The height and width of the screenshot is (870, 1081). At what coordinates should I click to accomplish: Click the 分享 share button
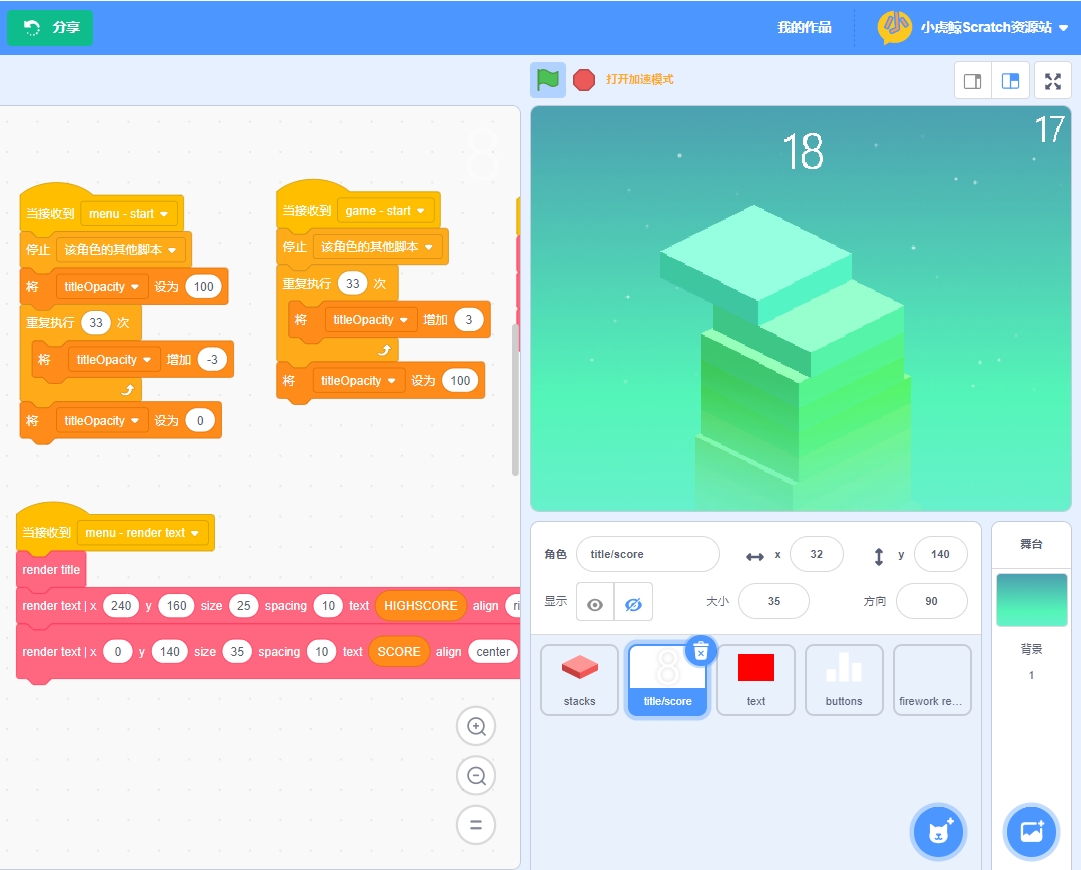coord(50,27)
